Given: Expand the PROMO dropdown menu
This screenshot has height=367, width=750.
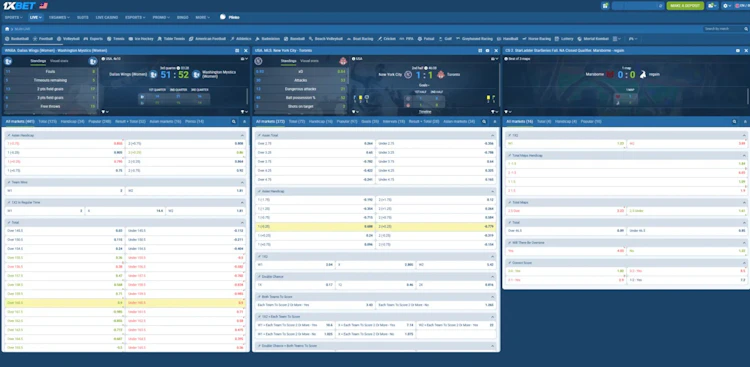Looking at the screenshot, I should point(161,17).
